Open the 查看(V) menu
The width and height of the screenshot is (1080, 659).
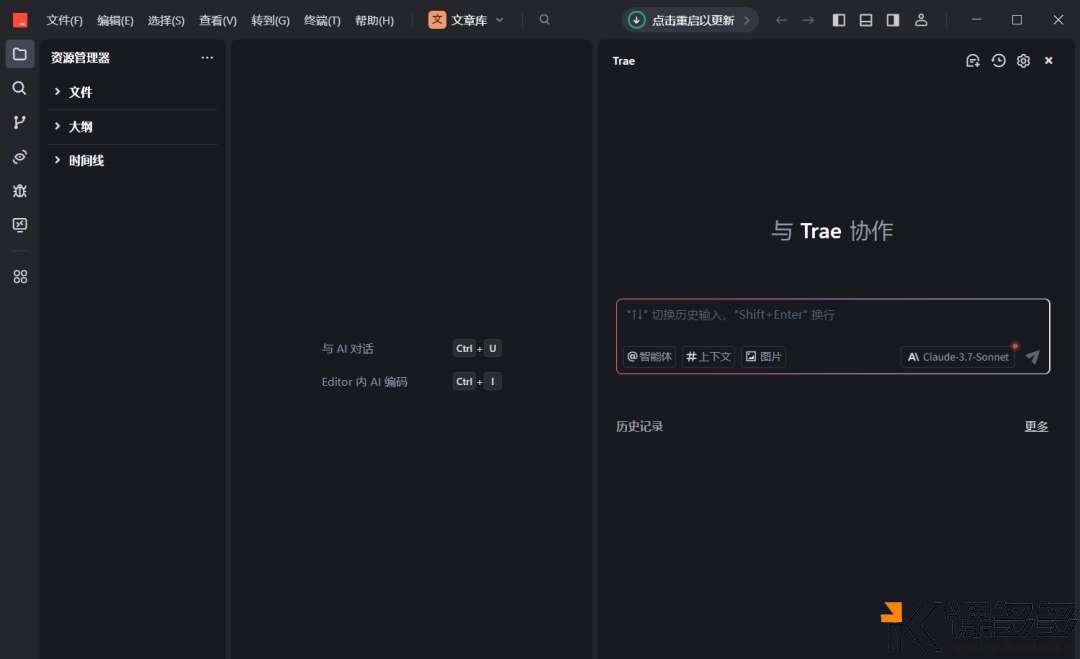tap(218, 21)
